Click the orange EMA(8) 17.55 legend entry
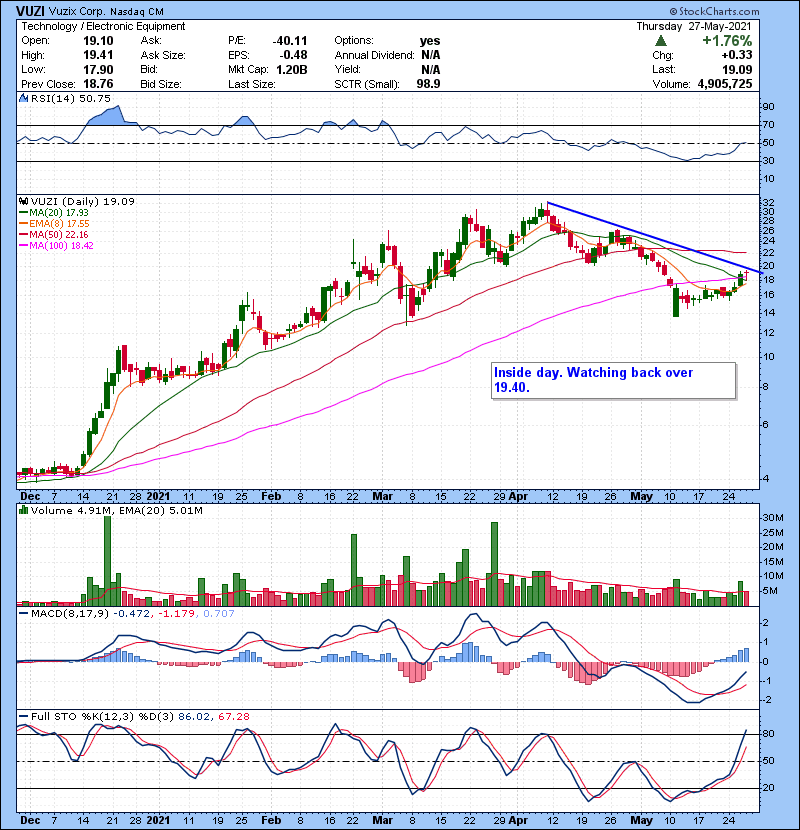Image resolution: width=800 pixels, height=830 pixels. [54, 223]
